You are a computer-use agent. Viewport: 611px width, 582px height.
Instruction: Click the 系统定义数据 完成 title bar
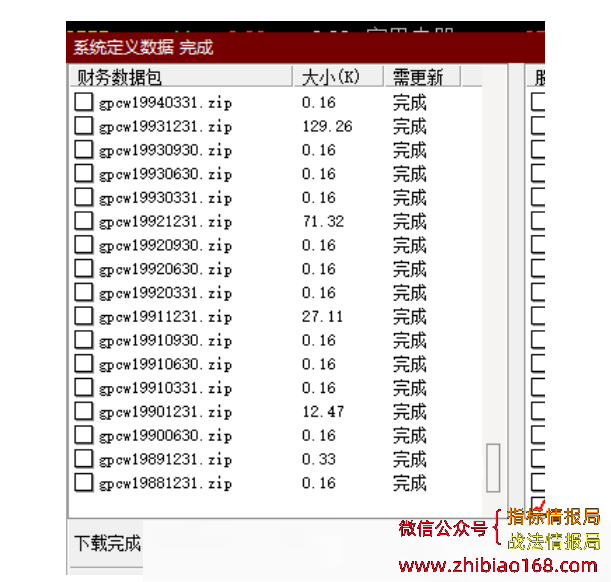coord(305,48)
